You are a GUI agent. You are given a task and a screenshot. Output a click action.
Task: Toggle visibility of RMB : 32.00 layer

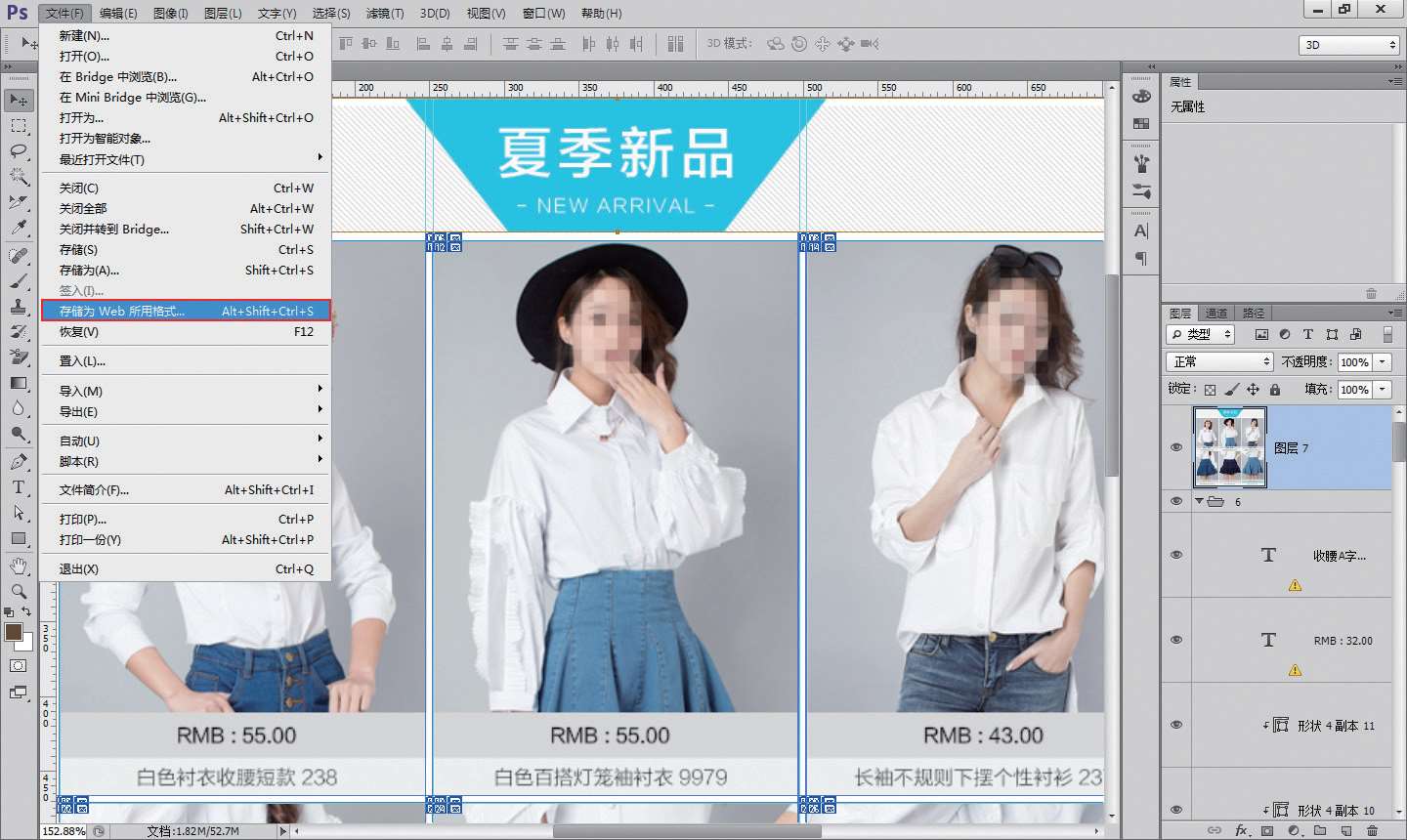point(1176,640)
